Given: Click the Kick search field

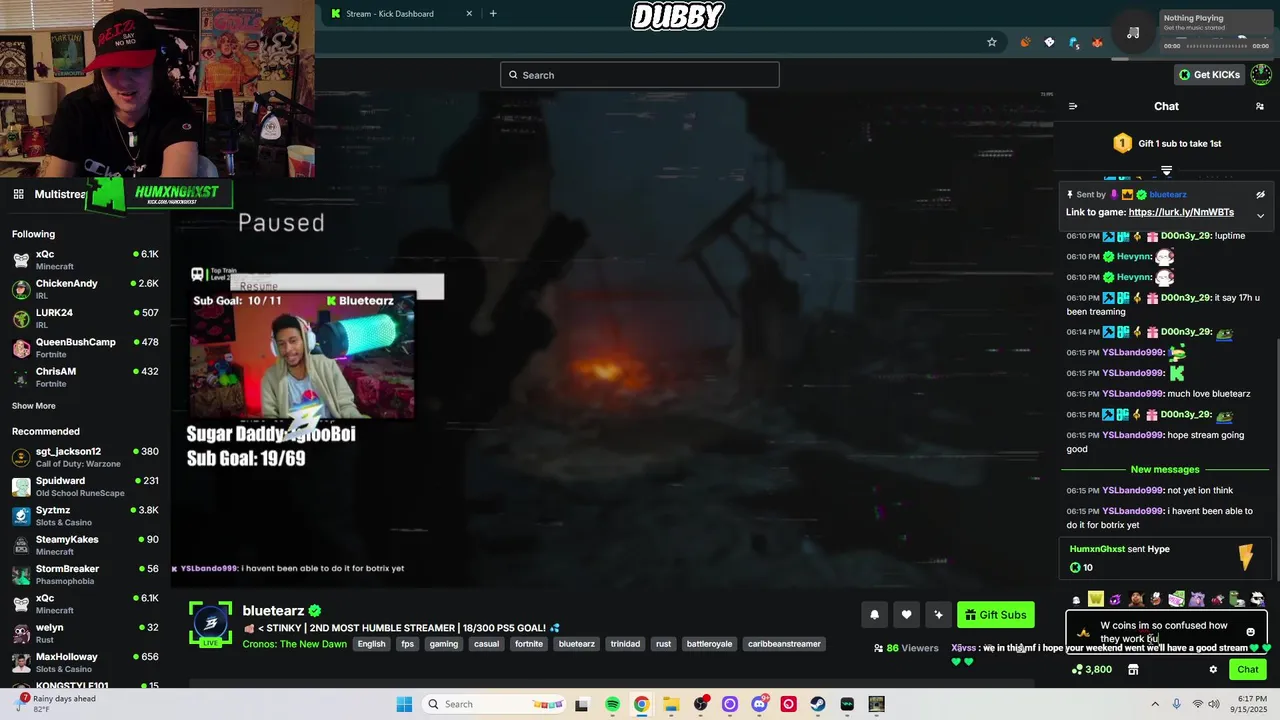Looking at the screenshot, I should 640,75.
